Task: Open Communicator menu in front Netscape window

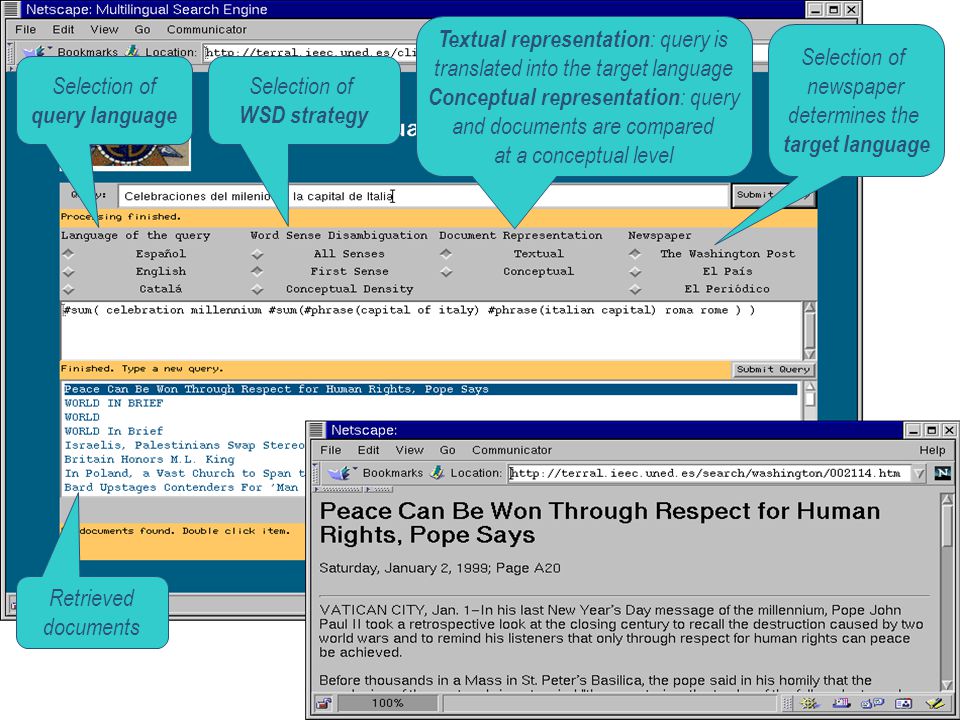Action: (x=512, y=450)
